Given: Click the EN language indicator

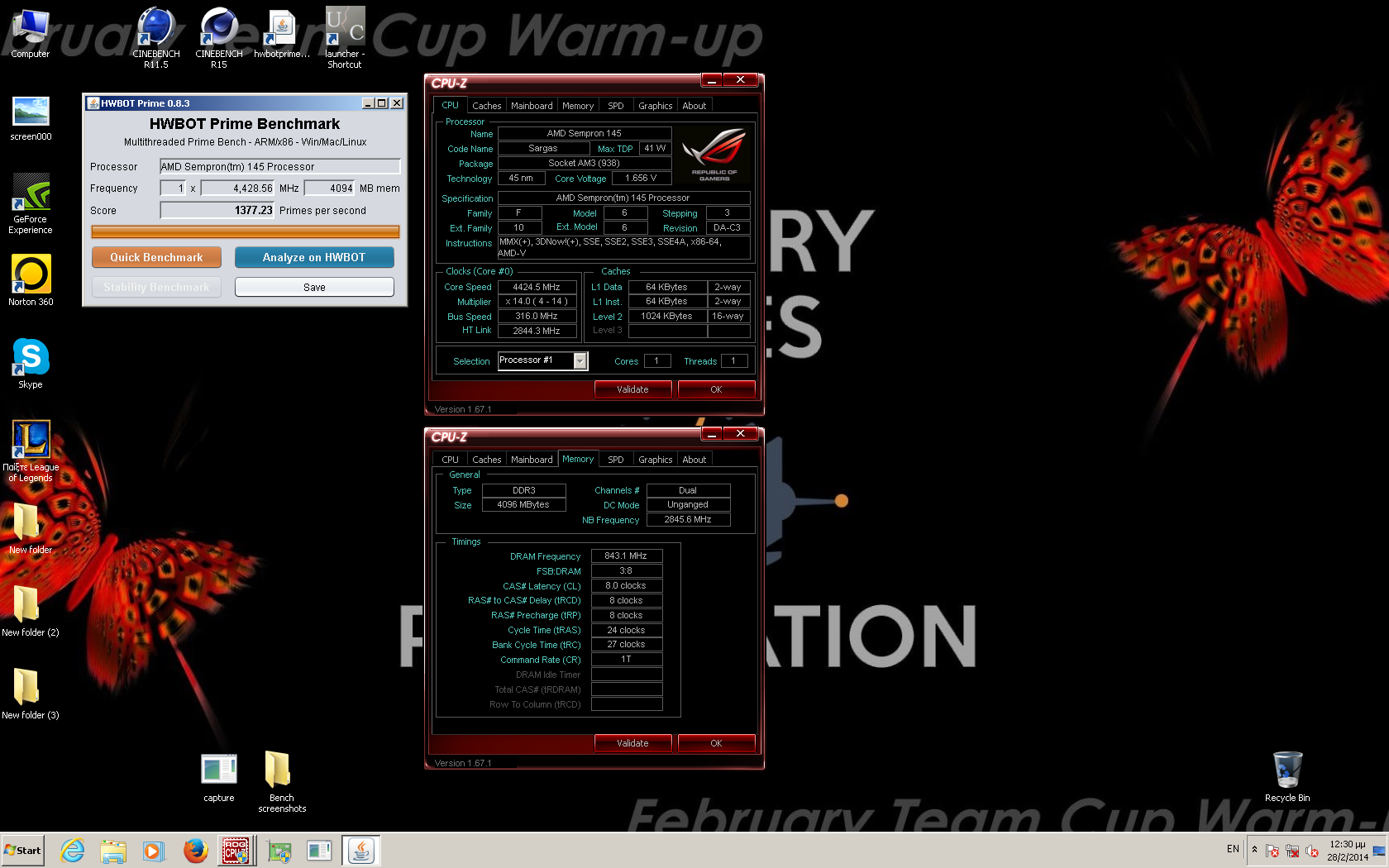Looking at the screenshot, I should (x=1233, y=849).
